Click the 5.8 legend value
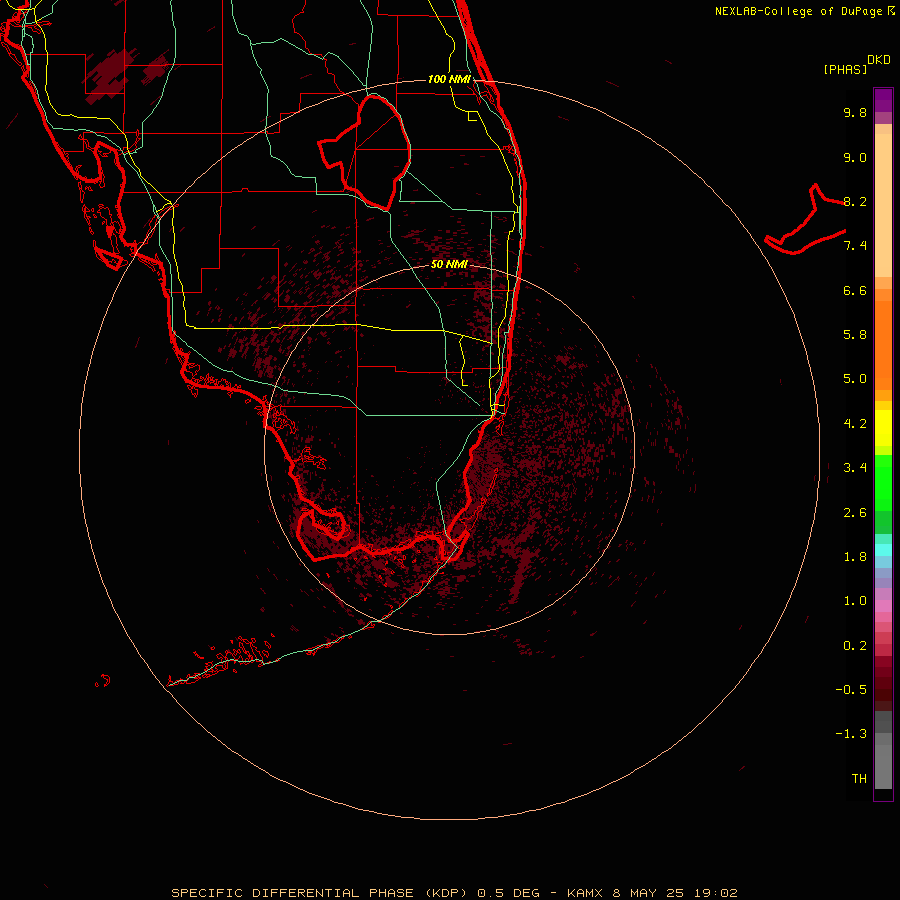 pyautogui.click(x=855, y=335)
